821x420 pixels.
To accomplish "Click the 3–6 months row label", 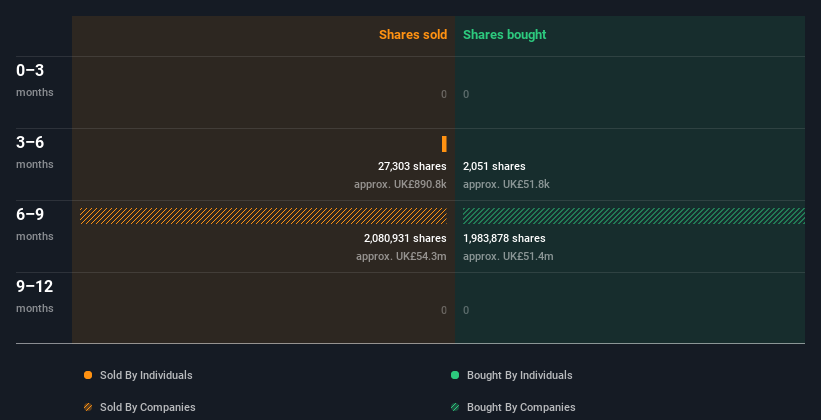I will (35, 152).
